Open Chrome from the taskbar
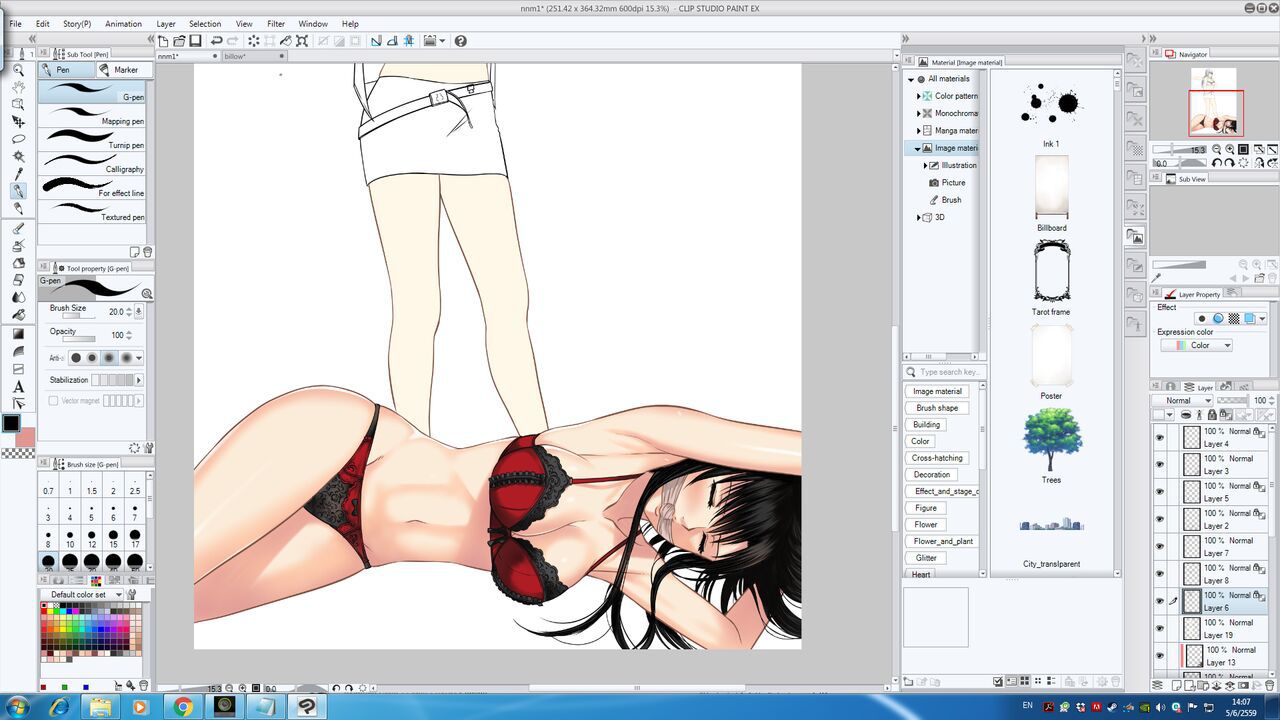The width and height of the screenshot is (1280, 720). 183,707
